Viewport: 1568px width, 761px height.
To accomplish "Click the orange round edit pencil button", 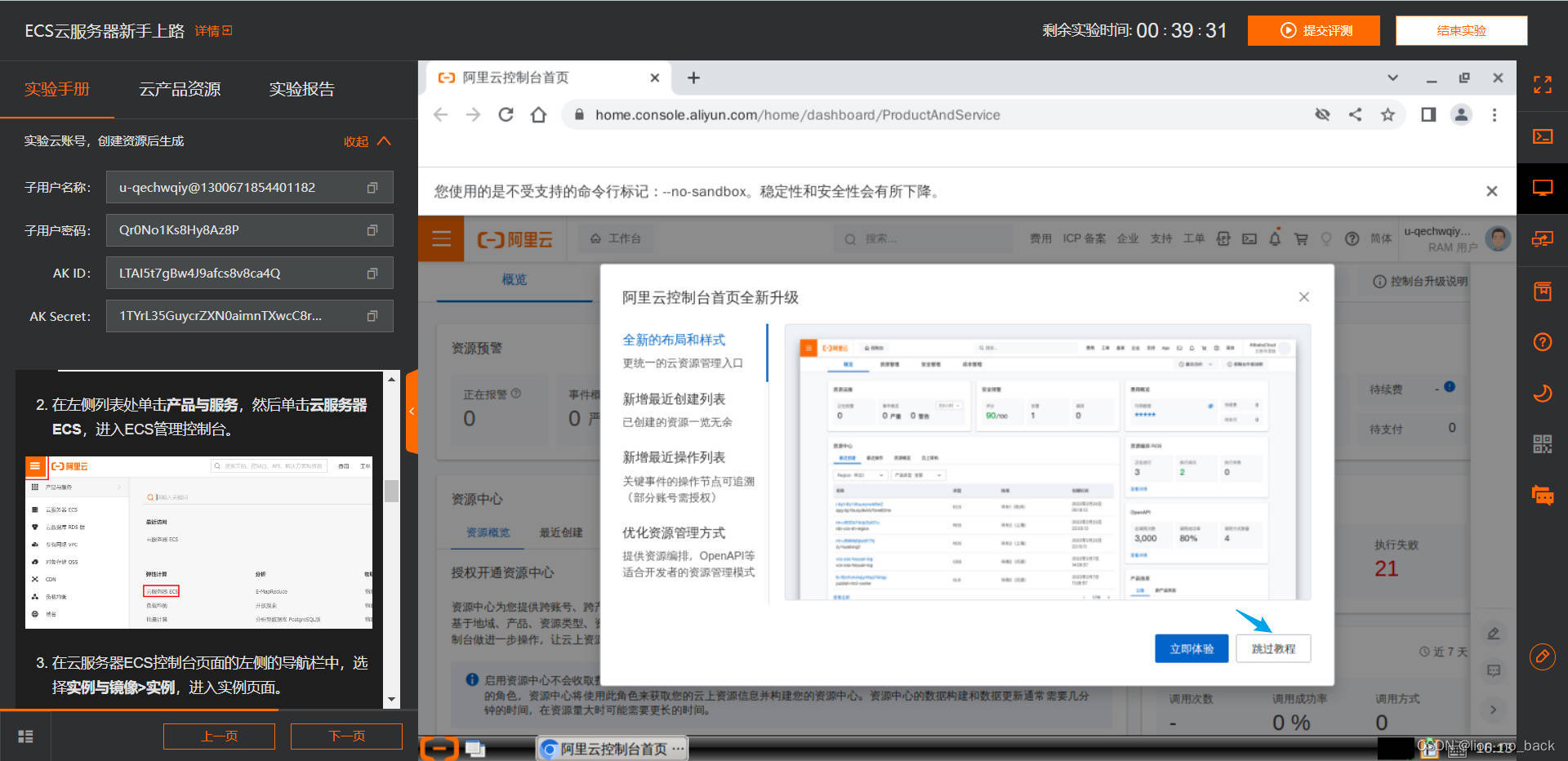I will tap(1542, 656).
